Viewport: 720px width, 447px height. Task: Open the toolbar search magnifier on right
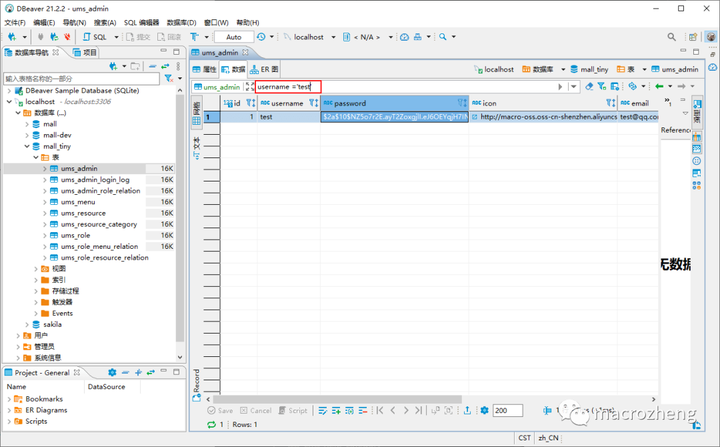tap(671, 37)
